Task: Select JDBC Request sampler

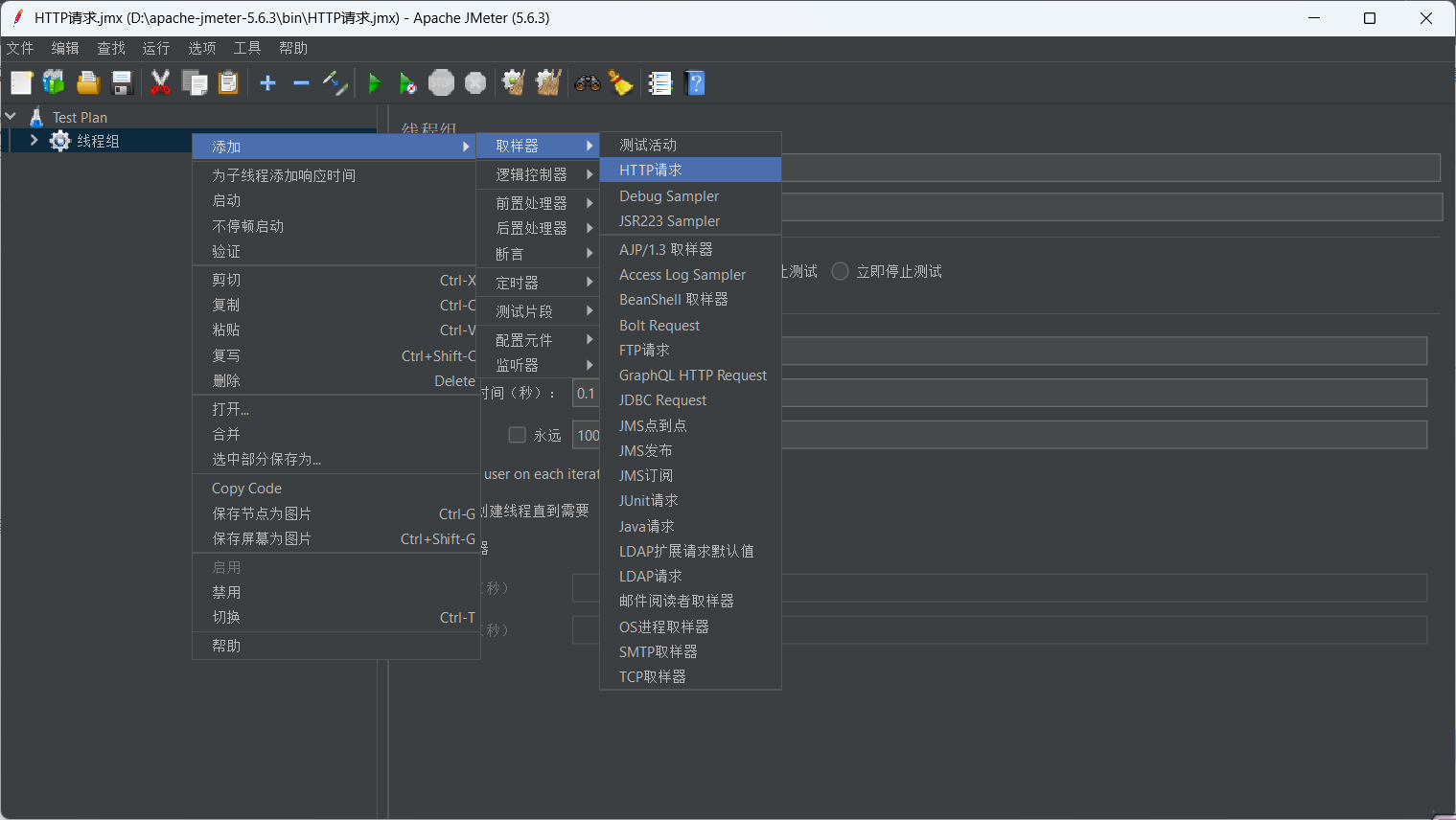Action: coord(690,399)
